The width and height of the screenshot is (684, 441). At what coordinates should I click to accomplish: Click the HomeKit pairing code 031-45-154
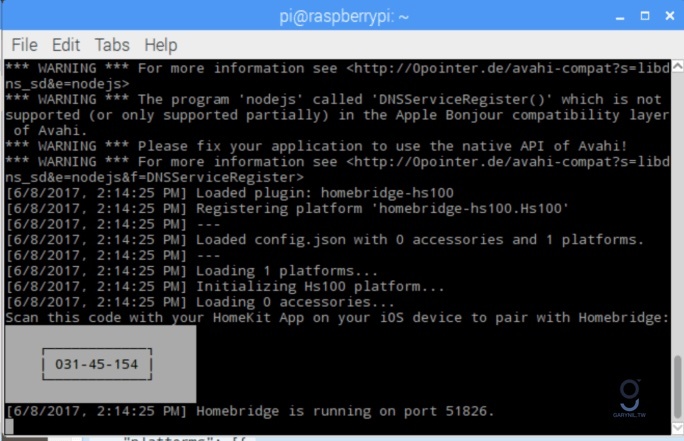pyautogui.click(x=96, y=364)
